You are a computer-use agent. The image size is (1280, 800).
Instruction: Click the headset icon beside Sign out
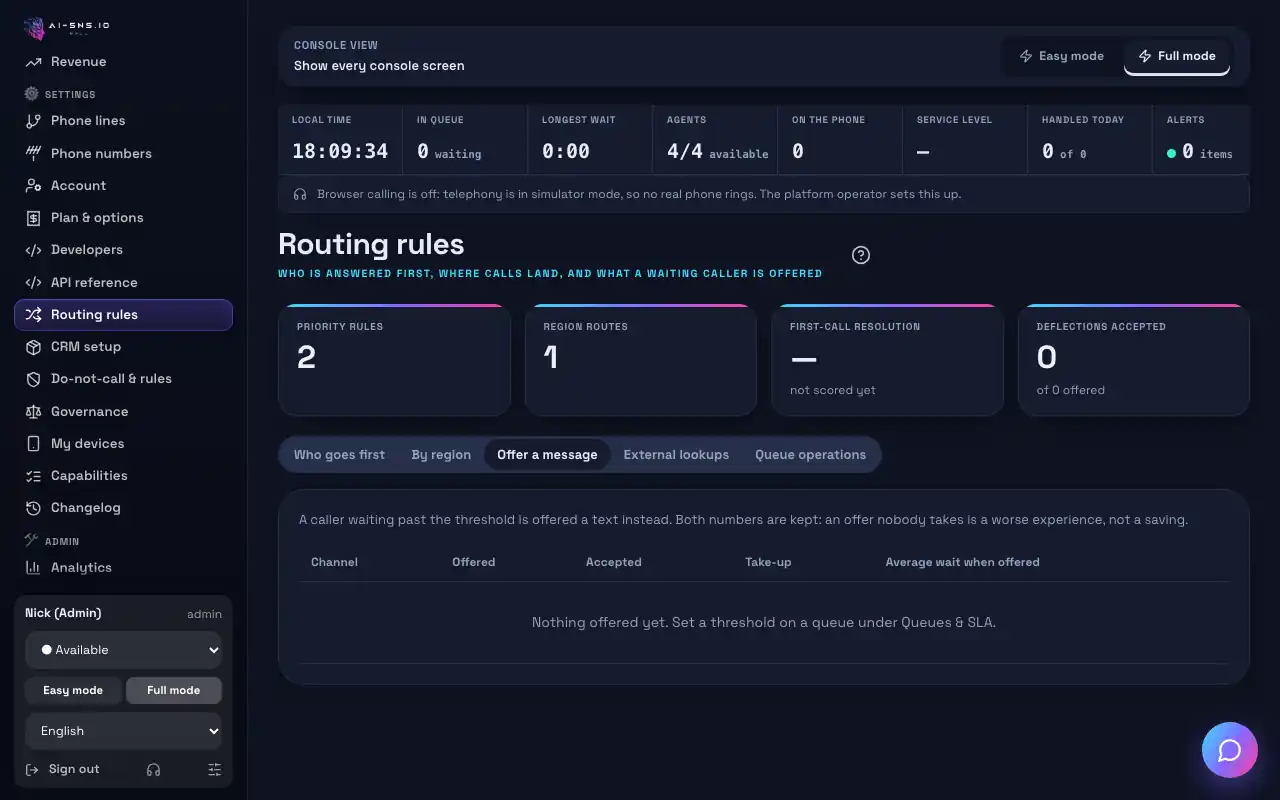point(153,770)
